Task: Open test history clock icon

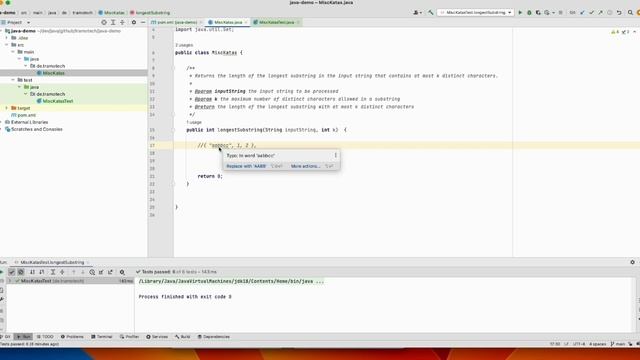Action: point(92,272)
